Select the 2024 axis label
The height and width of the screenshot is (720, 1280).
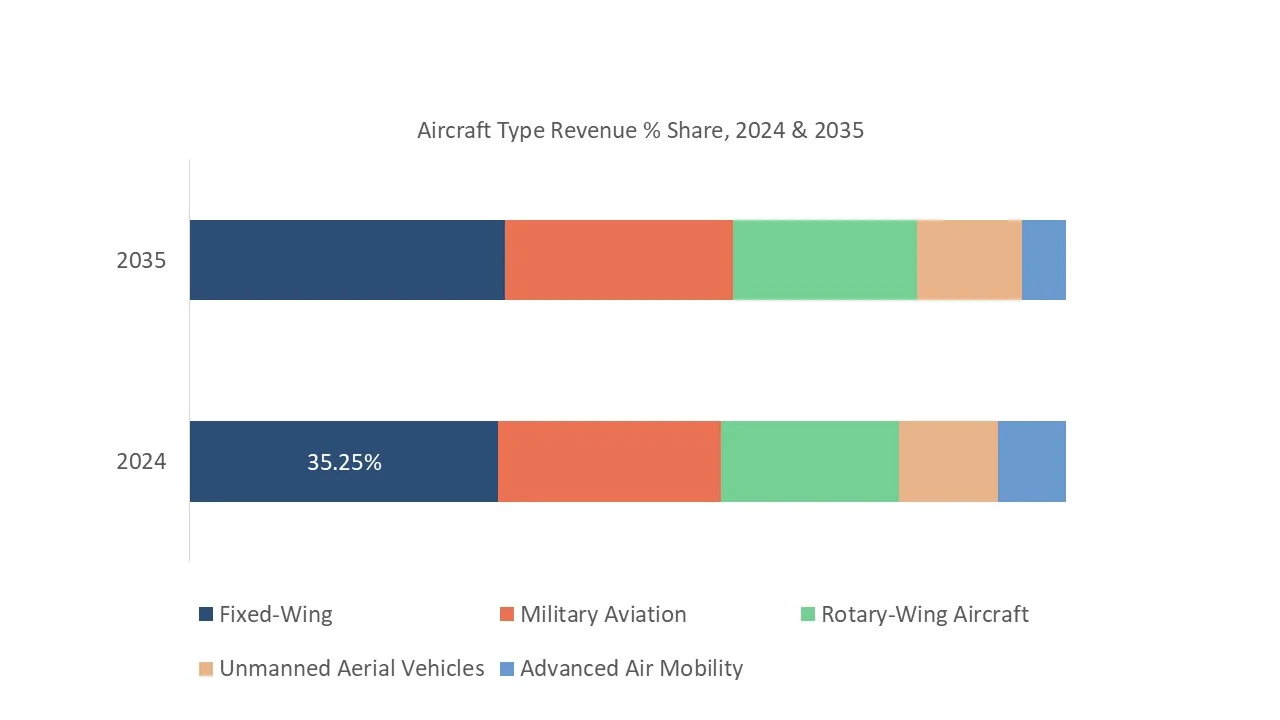tap(141, 462)
